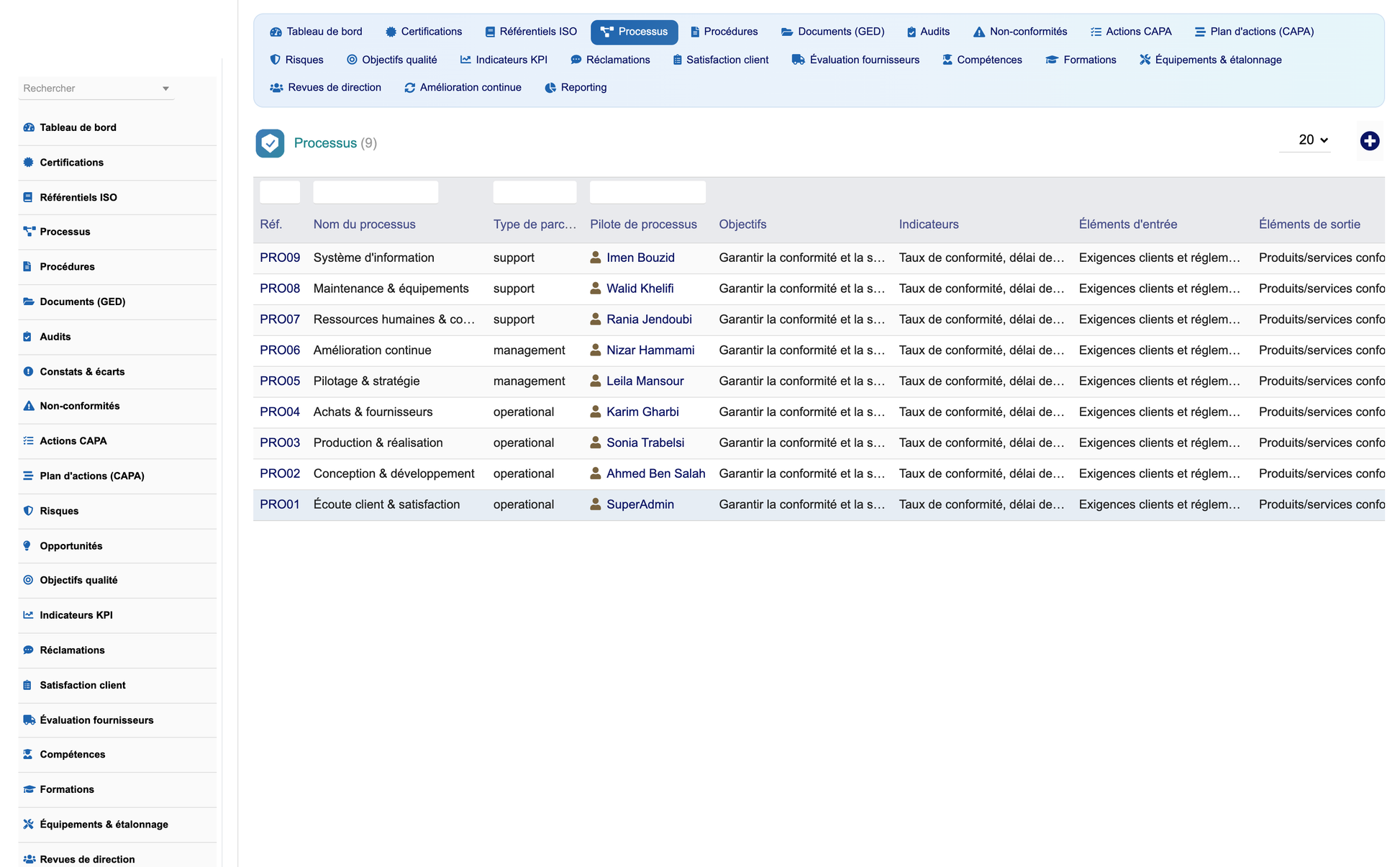Click the Tableau de bord icon in sidebar

point(29,127)
